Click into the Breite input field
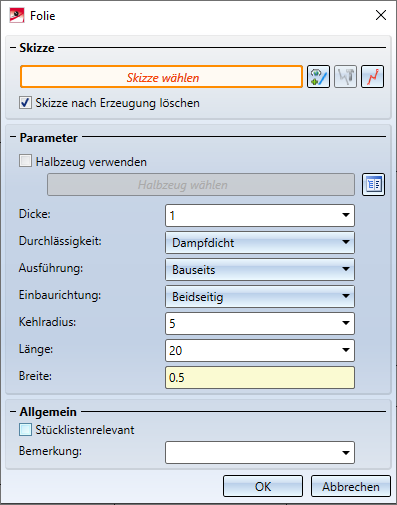397x505 pixels. pyautogui.click(x=260, y=377)
